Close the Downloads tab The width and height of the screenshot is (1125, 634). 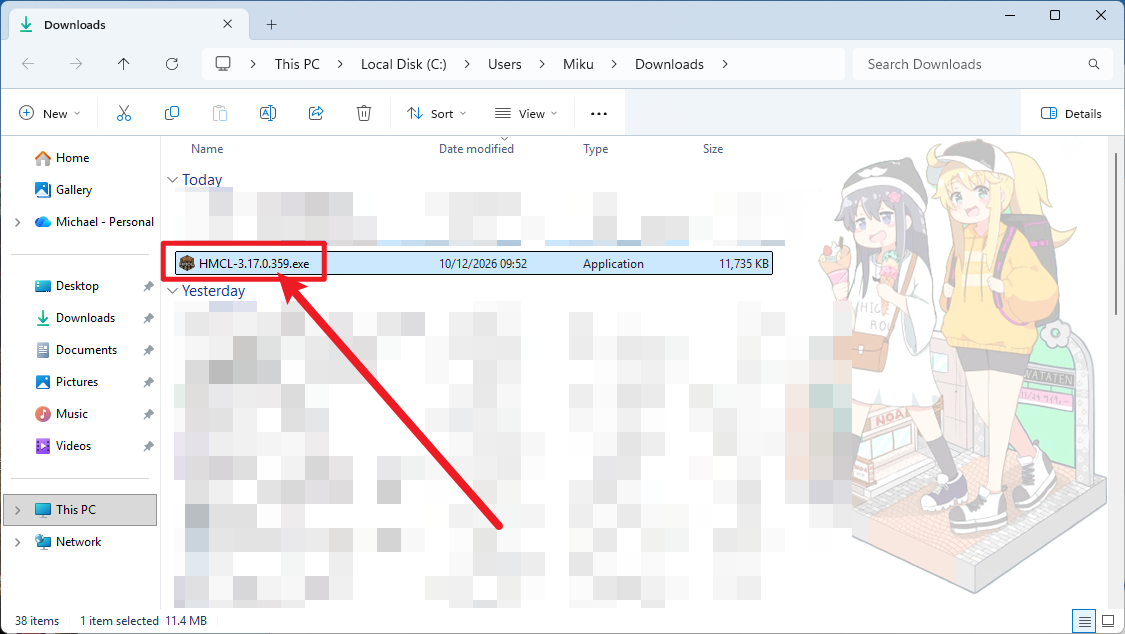point(227,24)
